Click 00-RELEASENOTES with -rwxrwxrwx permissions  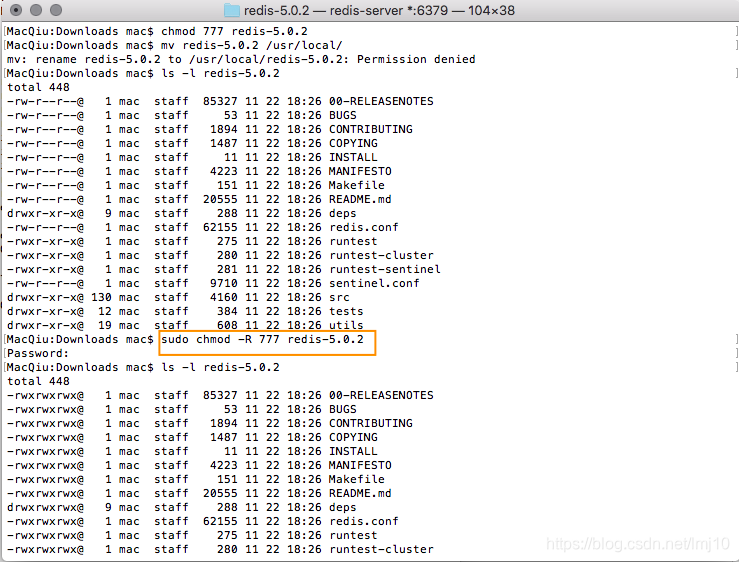coord(381,396)
